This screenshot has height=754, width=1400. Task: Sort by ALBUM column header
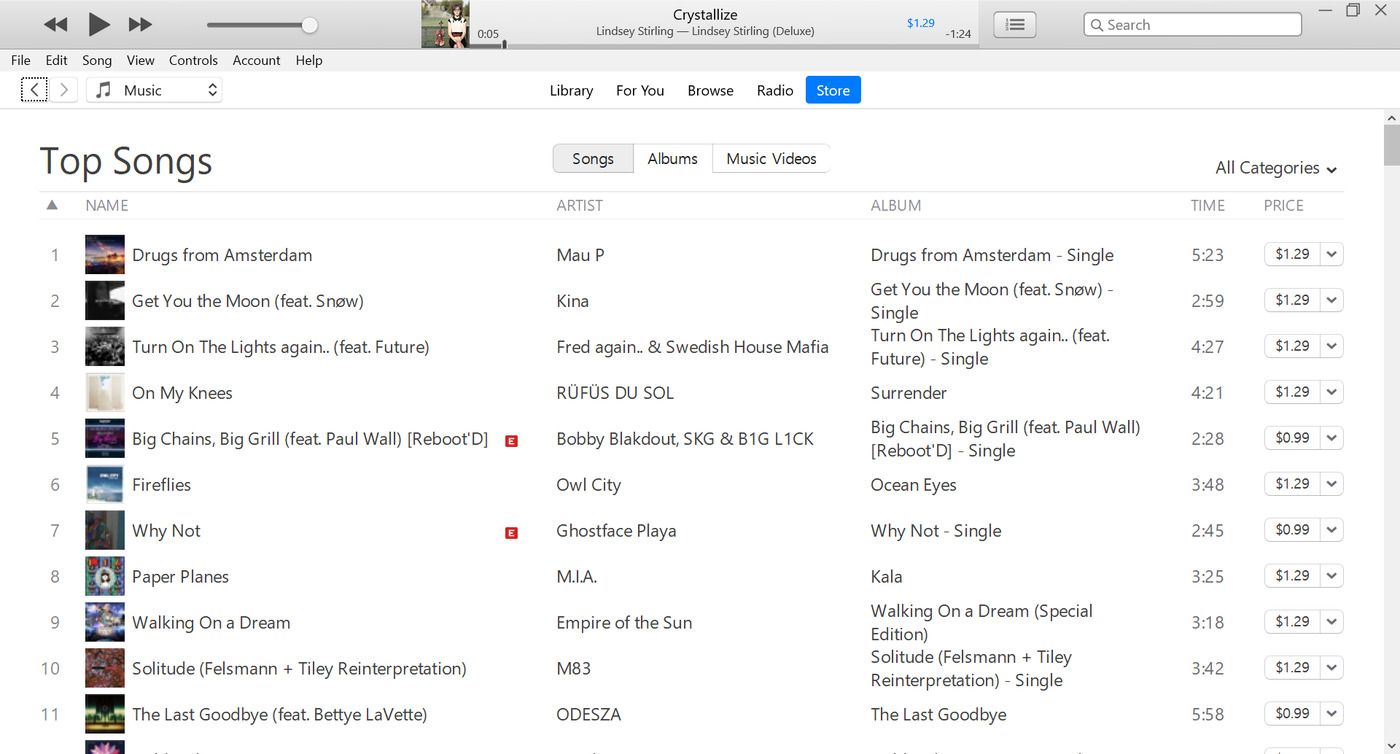pos(896,205)
